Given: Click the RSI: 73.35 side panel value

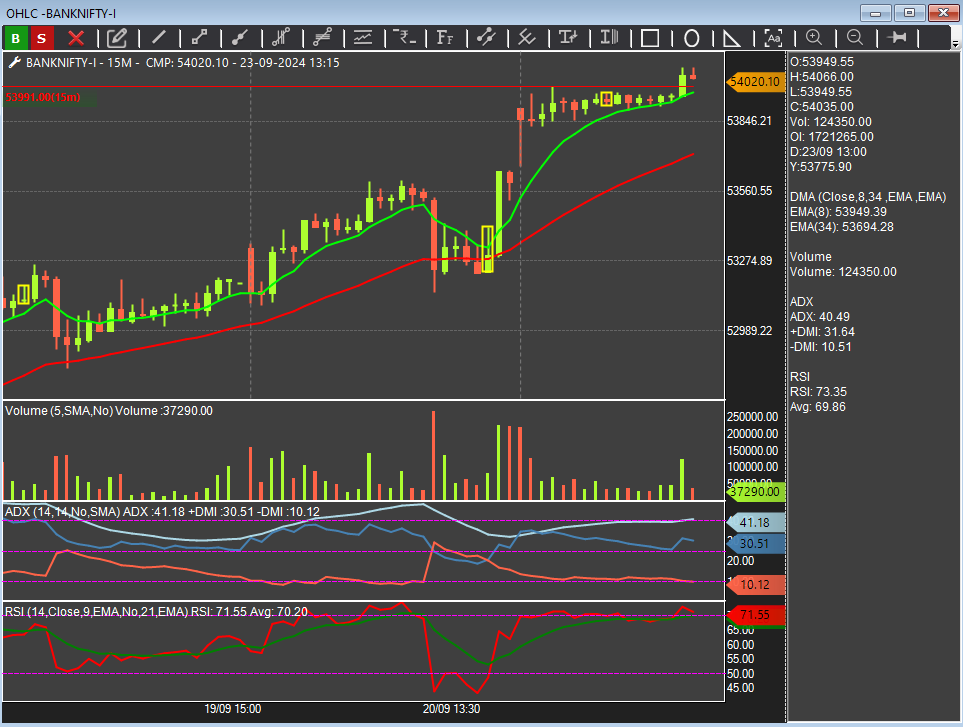Looking at the screenshot, I should [x=818, y=392].
